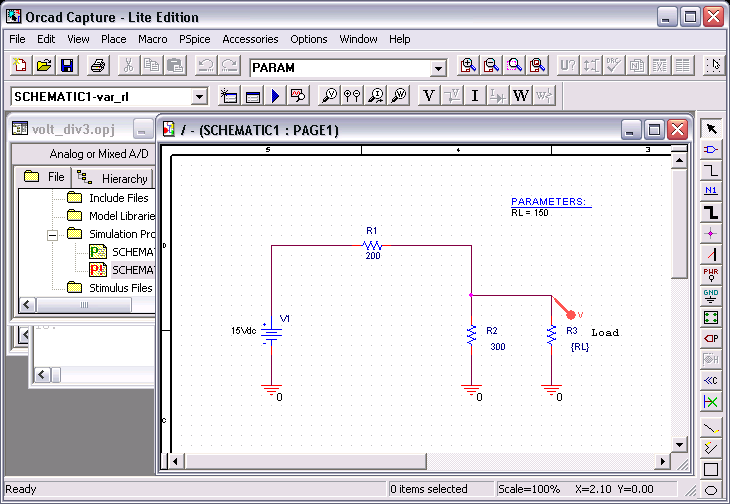Toggle bias voltage display V button
The height and width of the screenshot is (504, 730).
429,96
